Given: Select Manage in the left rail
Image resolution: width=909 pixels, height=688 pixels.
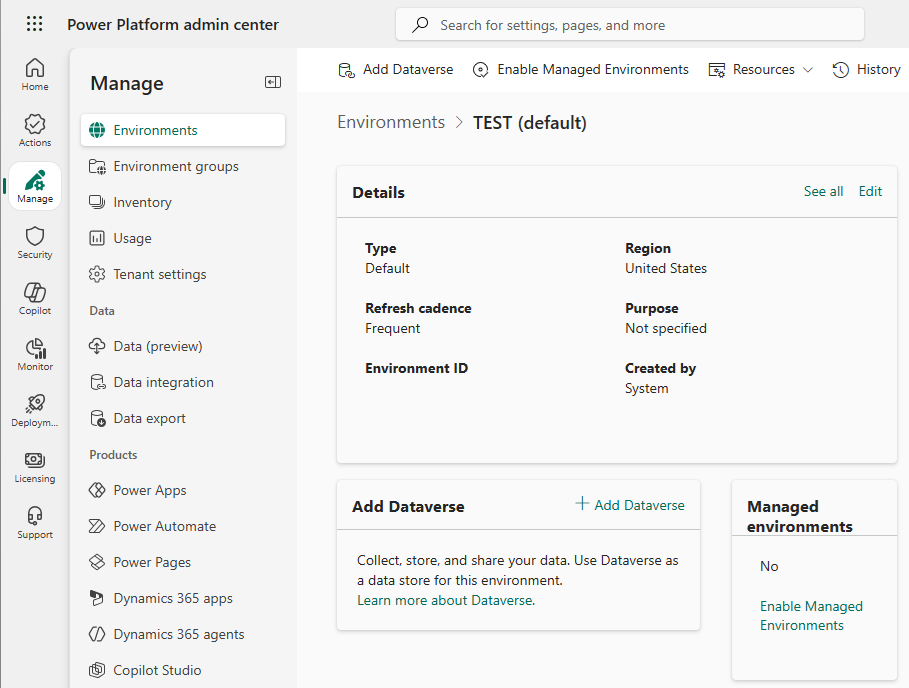Looking at the screenshot, I should pos(35,186).
